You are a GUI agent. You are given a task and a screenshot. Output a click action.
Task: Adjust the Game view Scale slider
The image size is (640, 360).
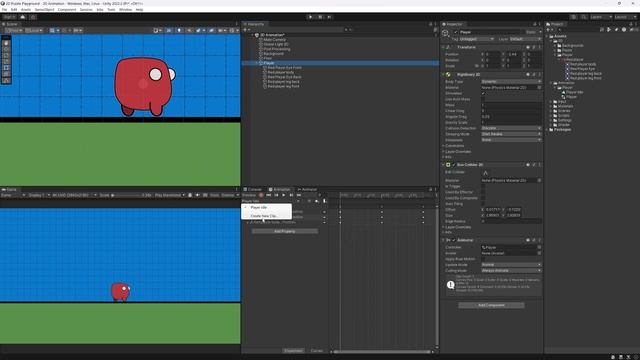[x=126, y=195]
